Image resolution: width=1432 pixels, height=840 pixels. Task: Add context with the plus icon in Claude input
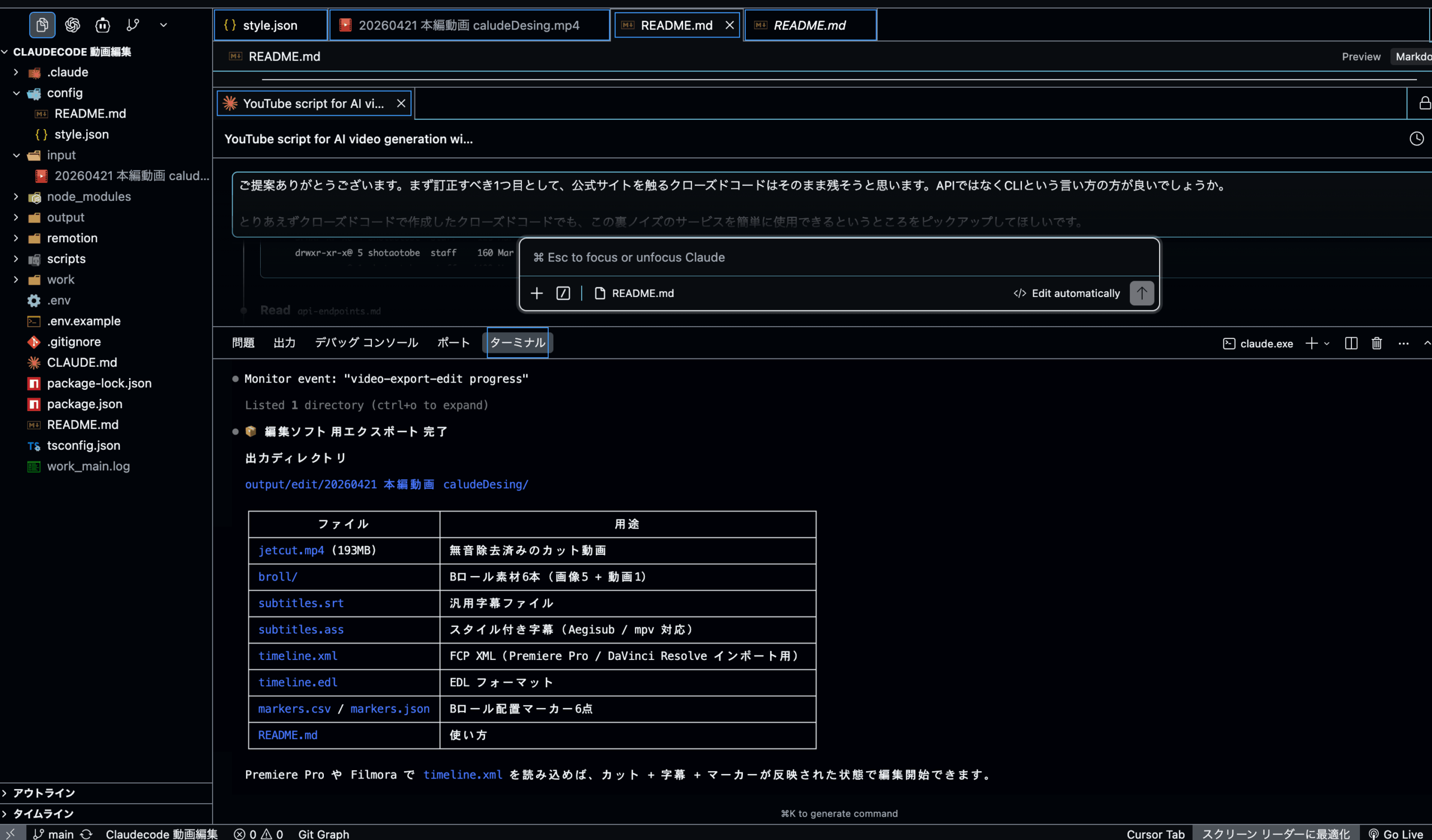pos(536,293)
